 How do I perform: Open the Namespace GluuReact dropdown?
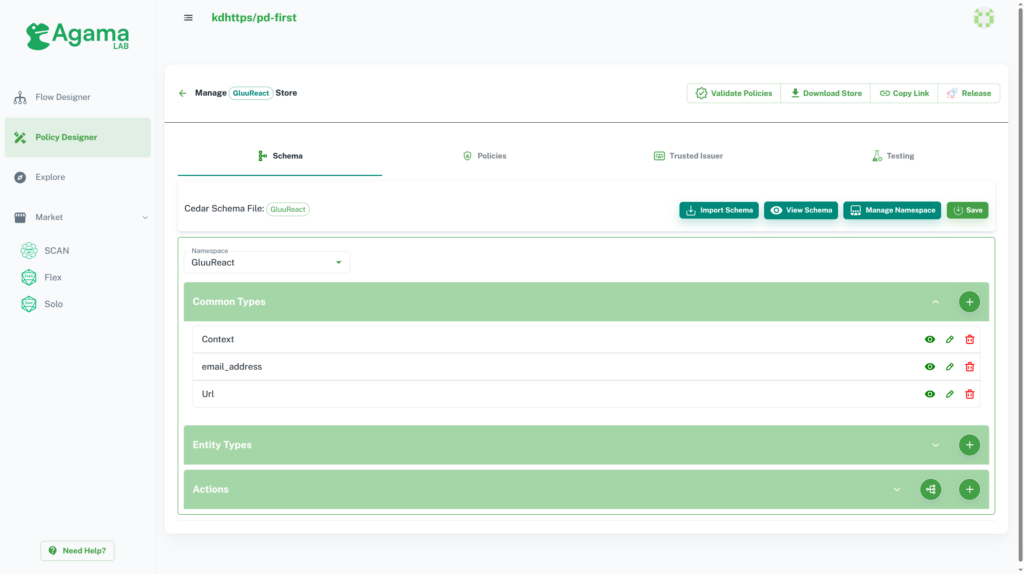tap(266, 262)
